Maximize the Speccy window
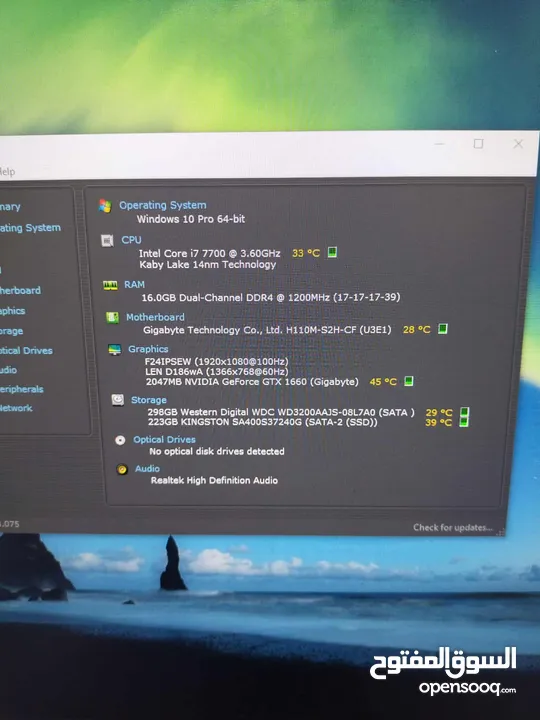 tap(478, 144)
